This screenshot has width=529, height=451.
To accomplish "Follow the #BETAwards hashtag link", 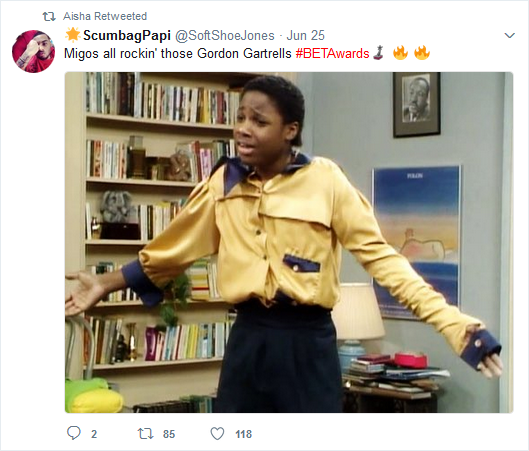I will [332, 54].
